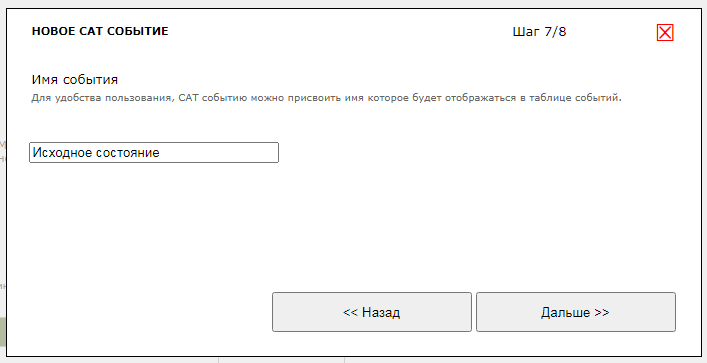Image resolution: width=707 pixels, height=363 pixels.
Task: Dismiss the wizard using the red cross
Action: [665, 32]
